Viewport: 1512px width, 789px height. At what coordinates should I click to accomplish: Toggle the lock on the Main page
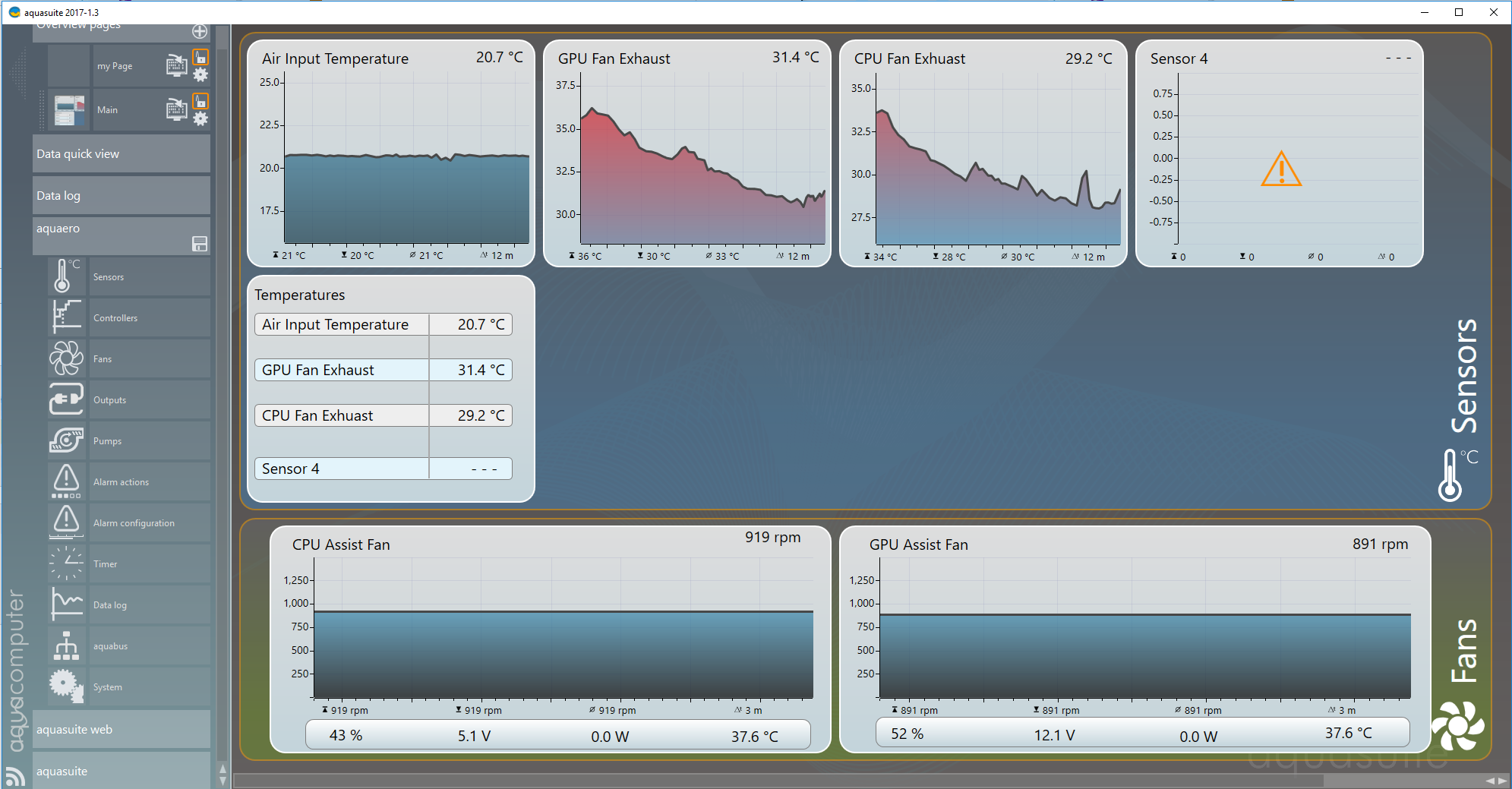tap(200, 101)
